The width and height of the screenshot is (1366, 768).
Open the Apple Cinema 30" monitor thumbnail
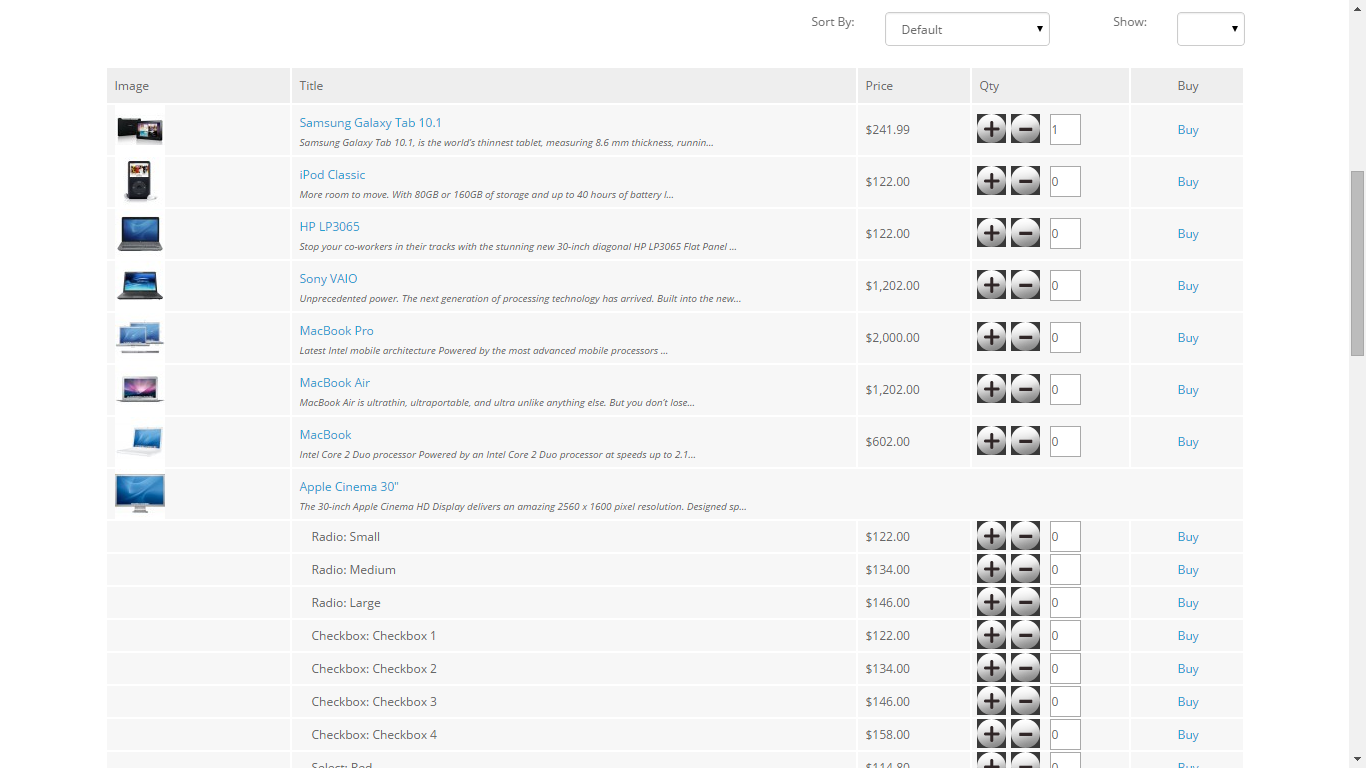click(x=140, y=494)
